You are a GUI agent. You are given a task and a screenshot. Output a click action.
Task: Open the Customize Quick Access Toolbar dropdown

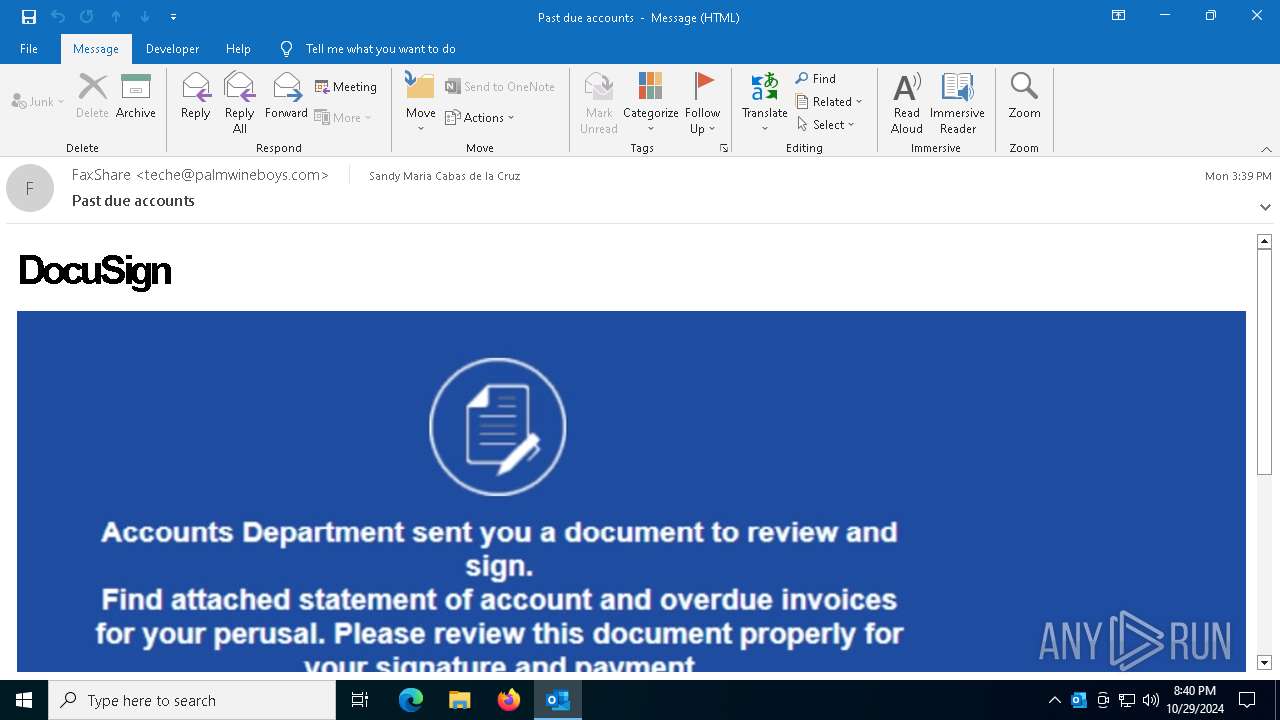coord(173,17)
